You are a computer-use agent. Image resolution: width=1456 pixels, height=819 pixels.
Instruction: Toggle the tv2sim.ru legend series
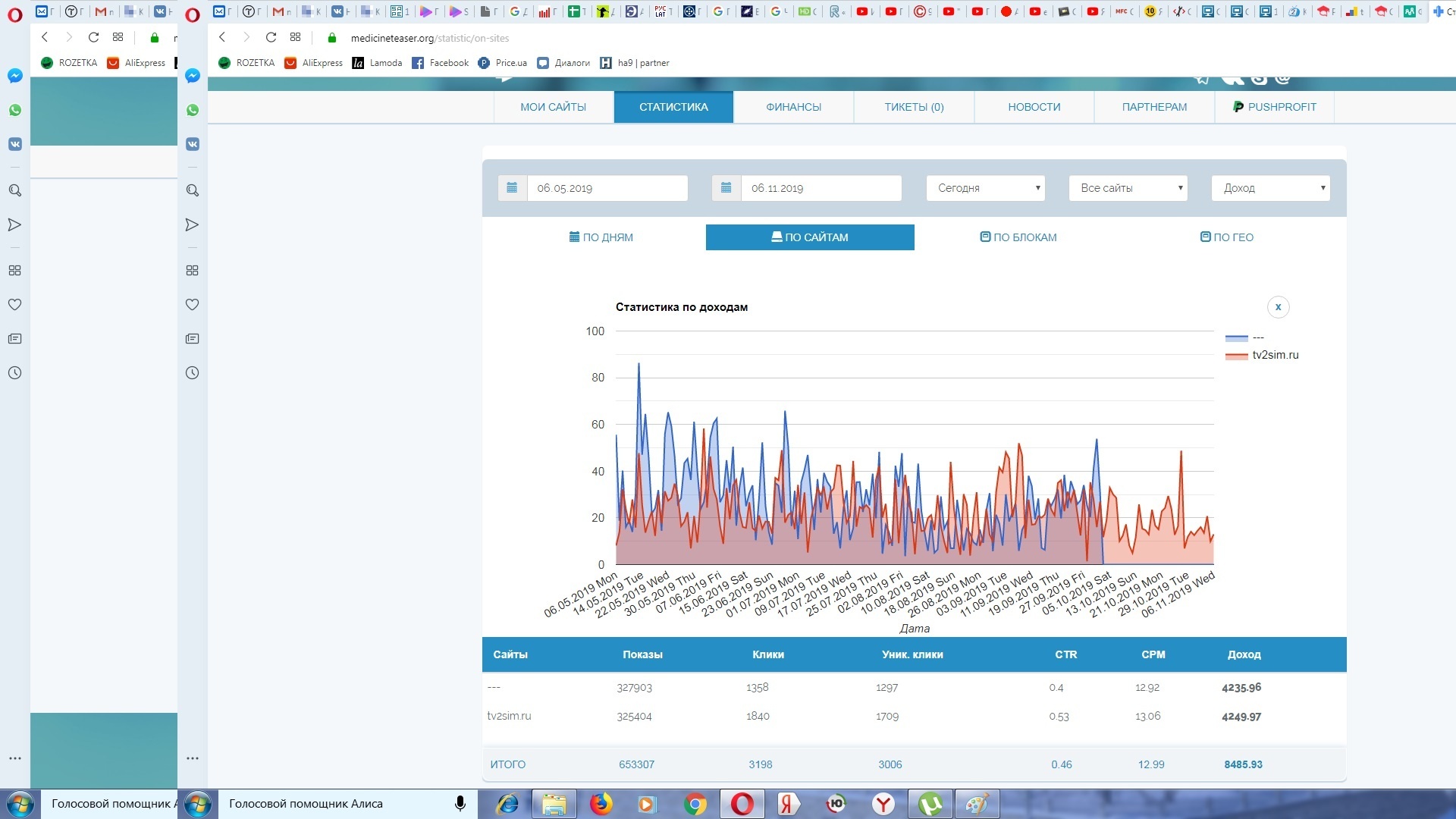[1275, 355]
